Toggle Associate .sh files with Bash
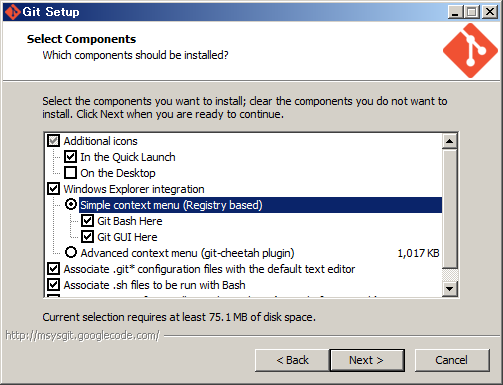 click(53, 285)
